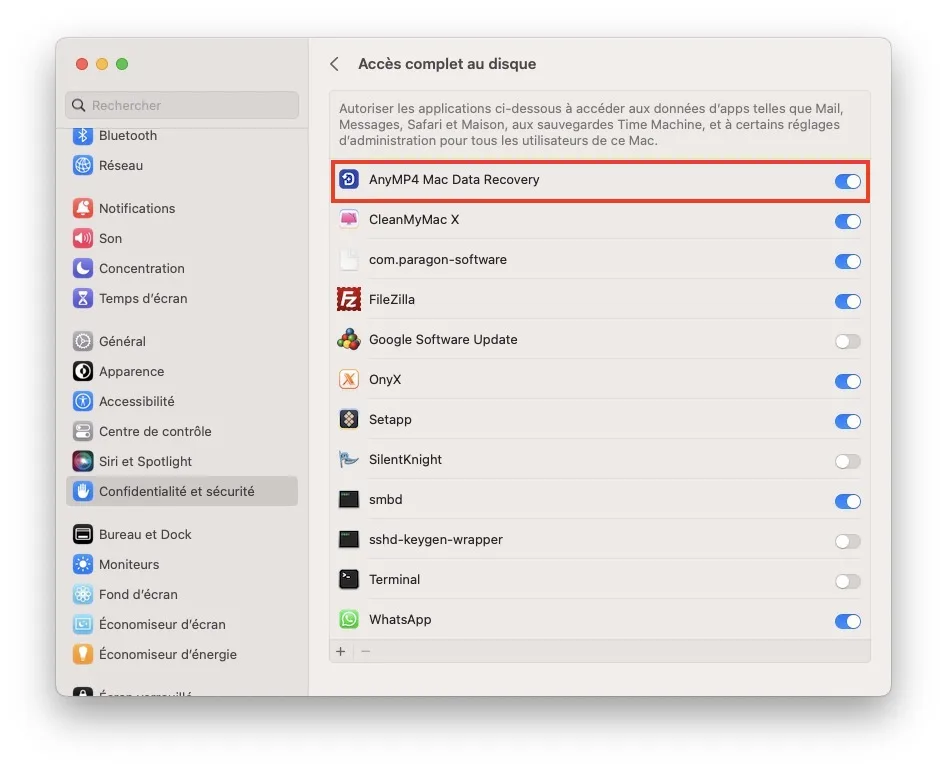
Task: Click the CleanMyMac X app icon
Action: point(348,221)
